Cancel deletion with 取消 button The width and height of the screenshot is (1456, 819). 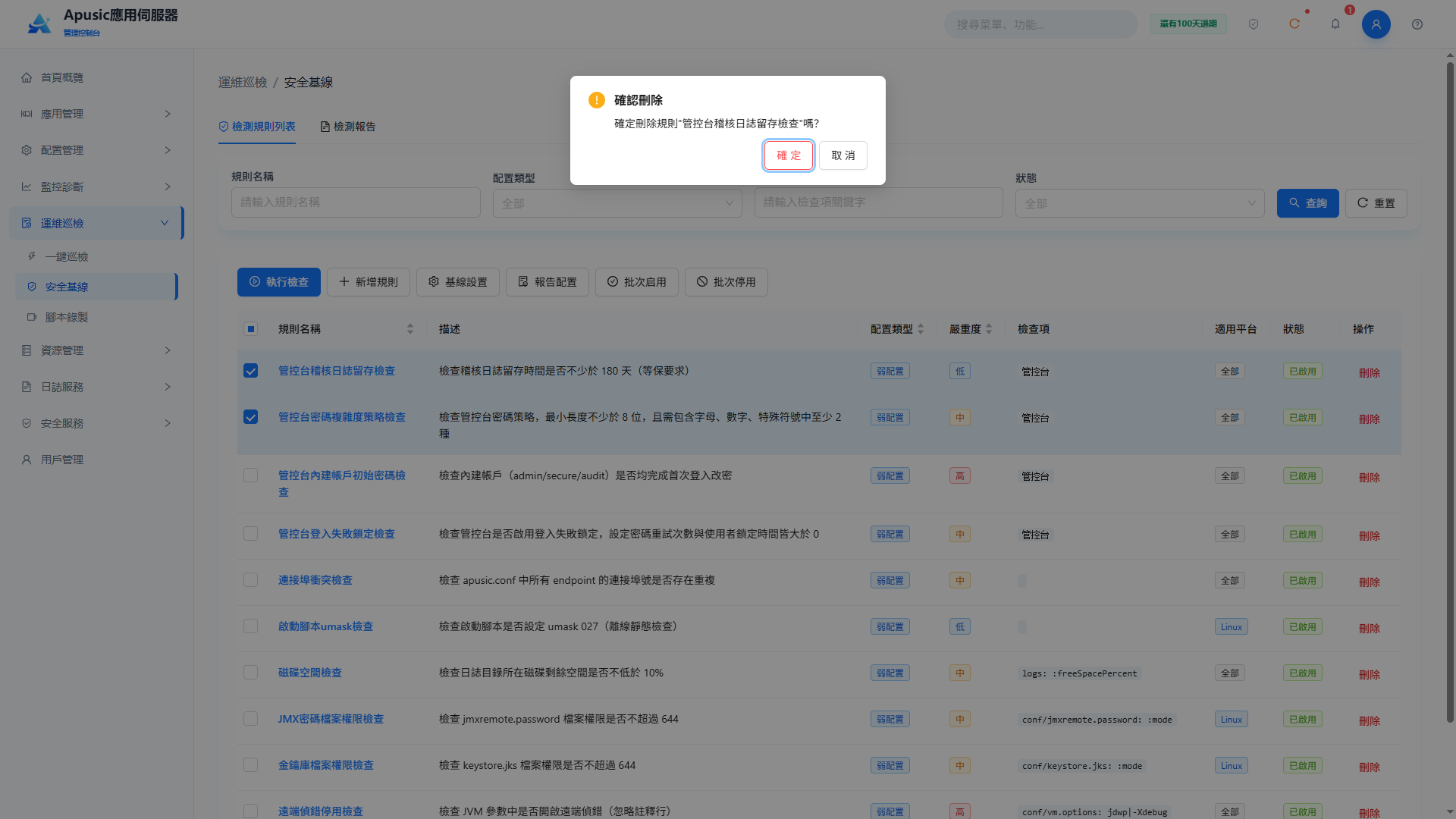pos(843,155)
